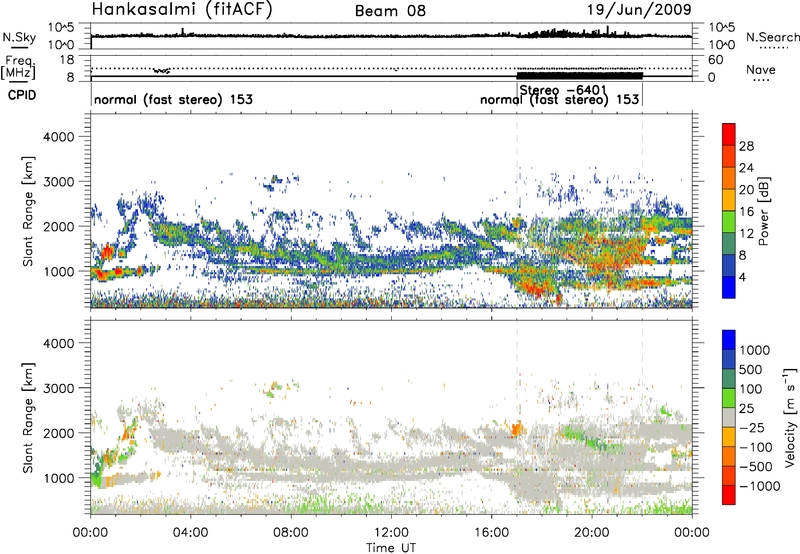800x554 pixels.
Task: Click the '12:00' time tick label
Action: 391,533
